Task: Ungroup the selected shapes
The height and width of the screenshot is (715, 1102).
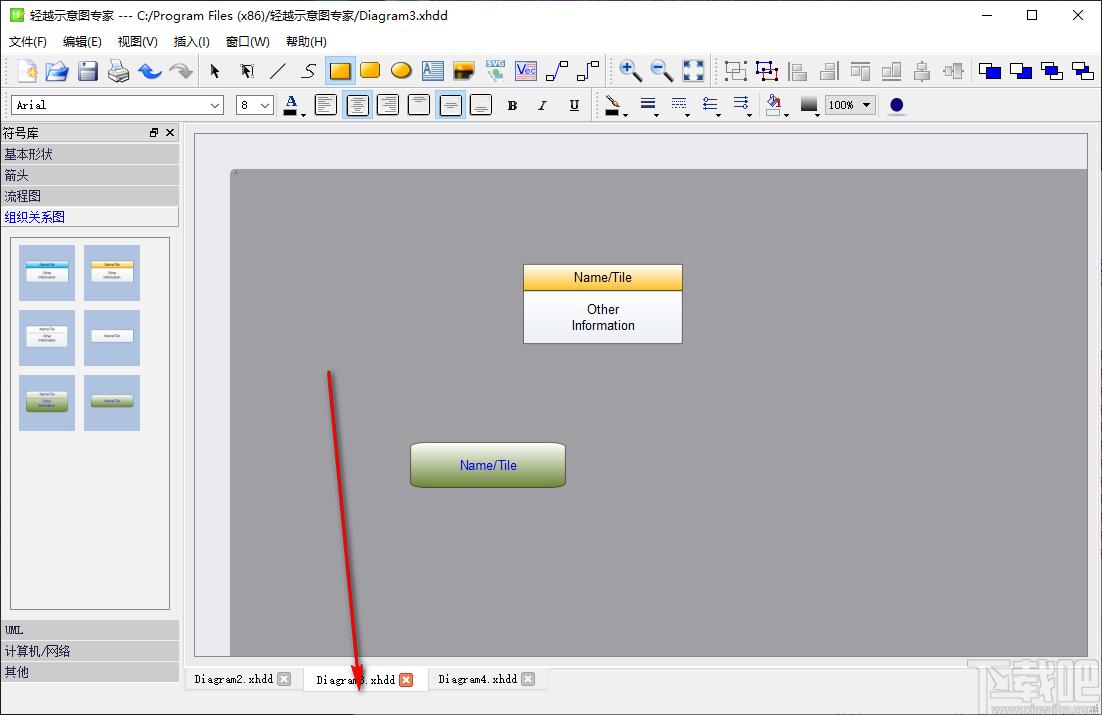Action: [767, 71]
